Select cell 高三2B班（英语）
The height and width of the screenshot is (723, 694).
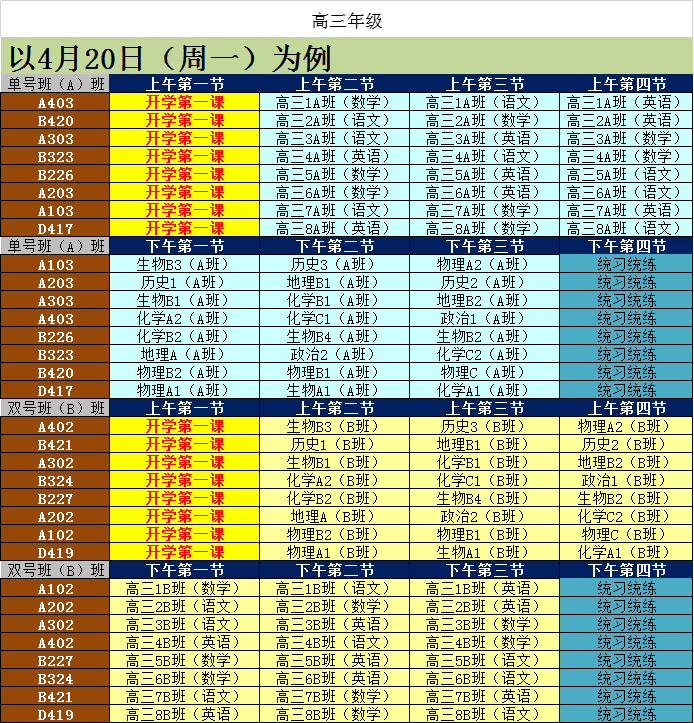click(x=485, y=606)
